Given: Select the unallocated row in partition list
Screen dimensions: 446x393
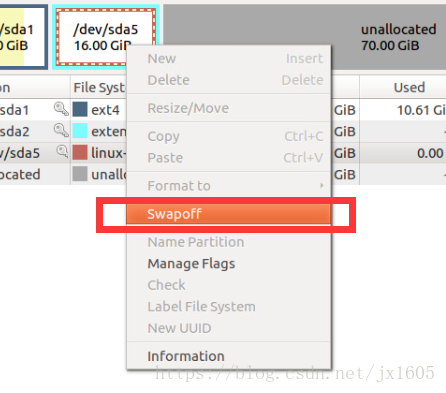Looking at the screenshot, I should tap(223, 174).
